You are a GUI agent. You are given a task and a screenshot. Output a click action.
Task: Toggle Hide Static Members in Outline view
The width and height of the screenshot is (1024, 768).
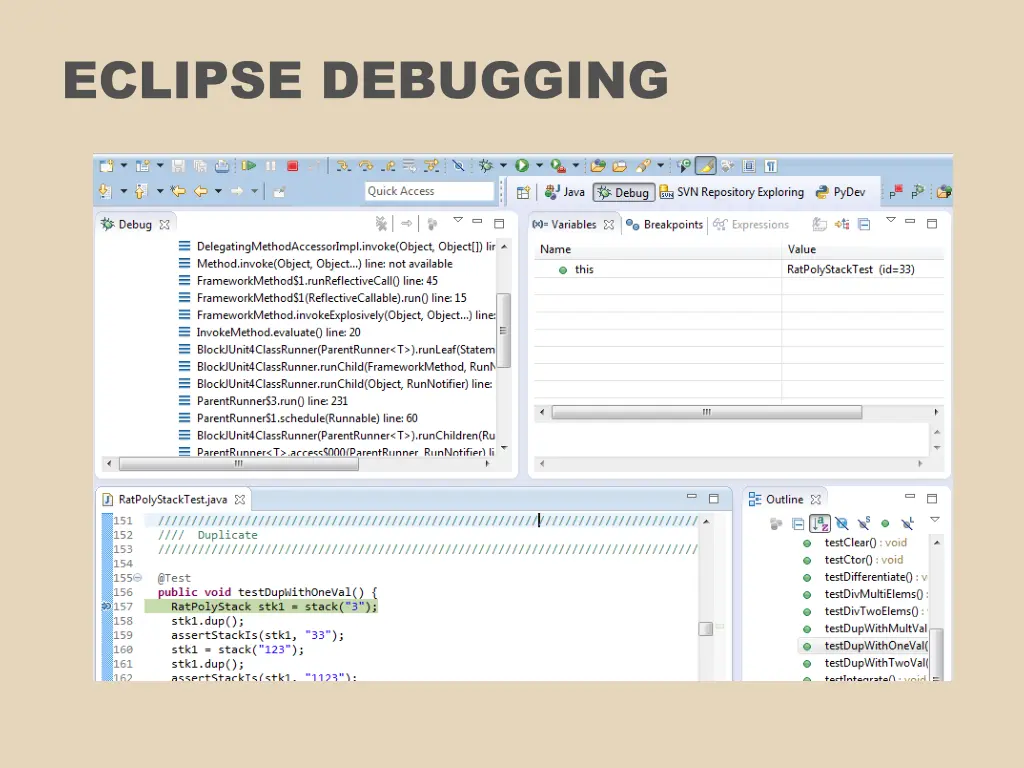863,522
